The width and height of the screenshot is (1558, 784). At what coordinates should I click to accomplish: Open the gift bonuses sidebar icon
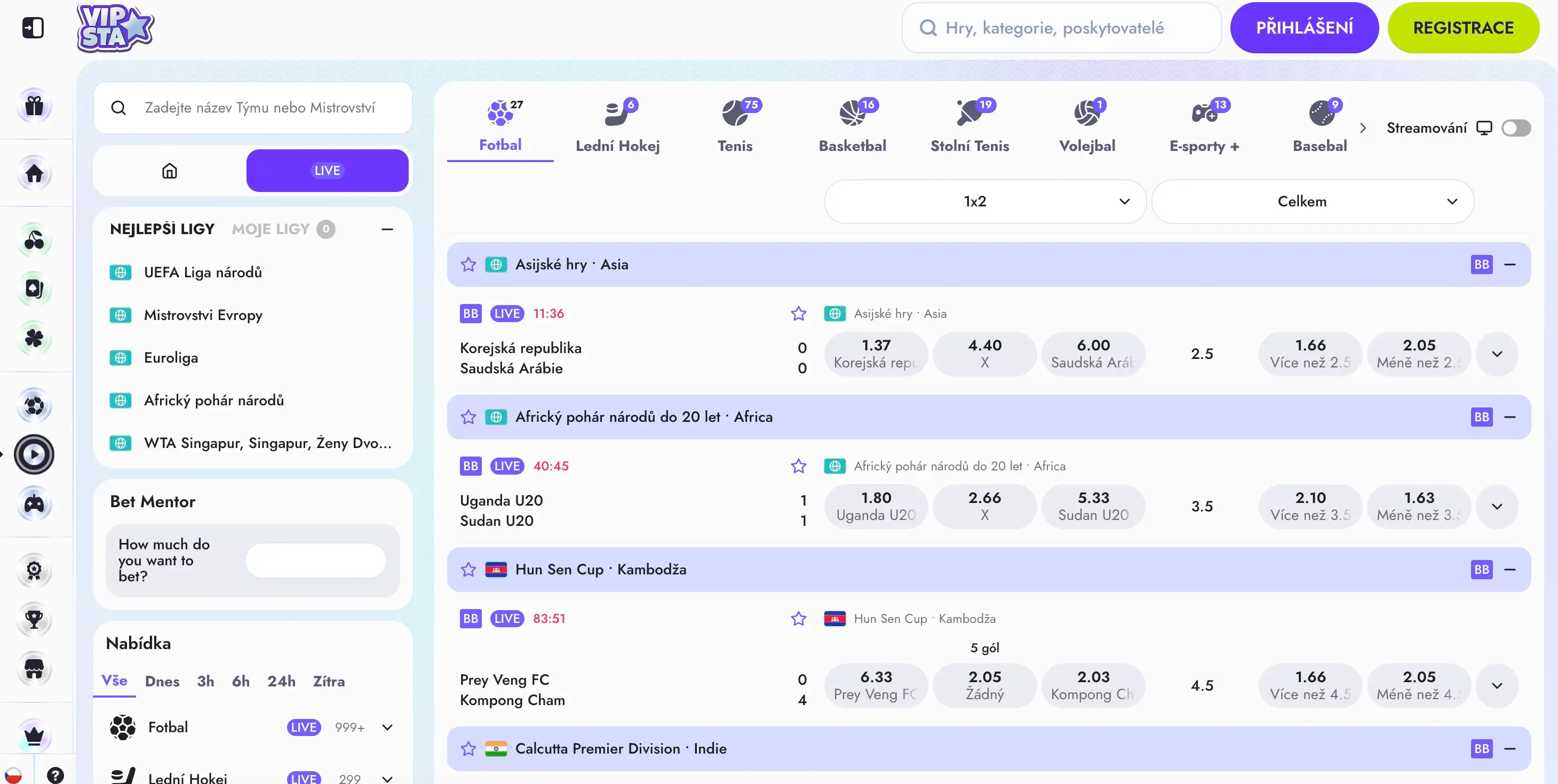tap(35, 106)
